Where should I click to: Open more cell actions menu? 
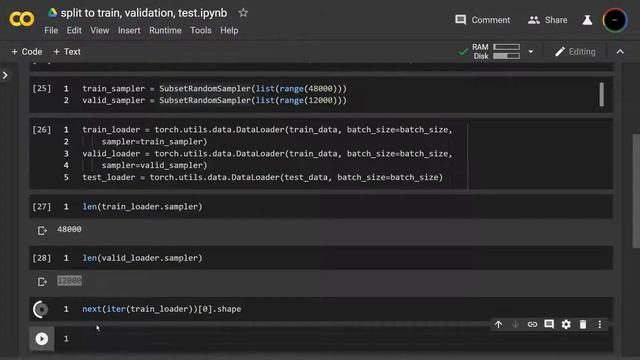coord(600,324)
